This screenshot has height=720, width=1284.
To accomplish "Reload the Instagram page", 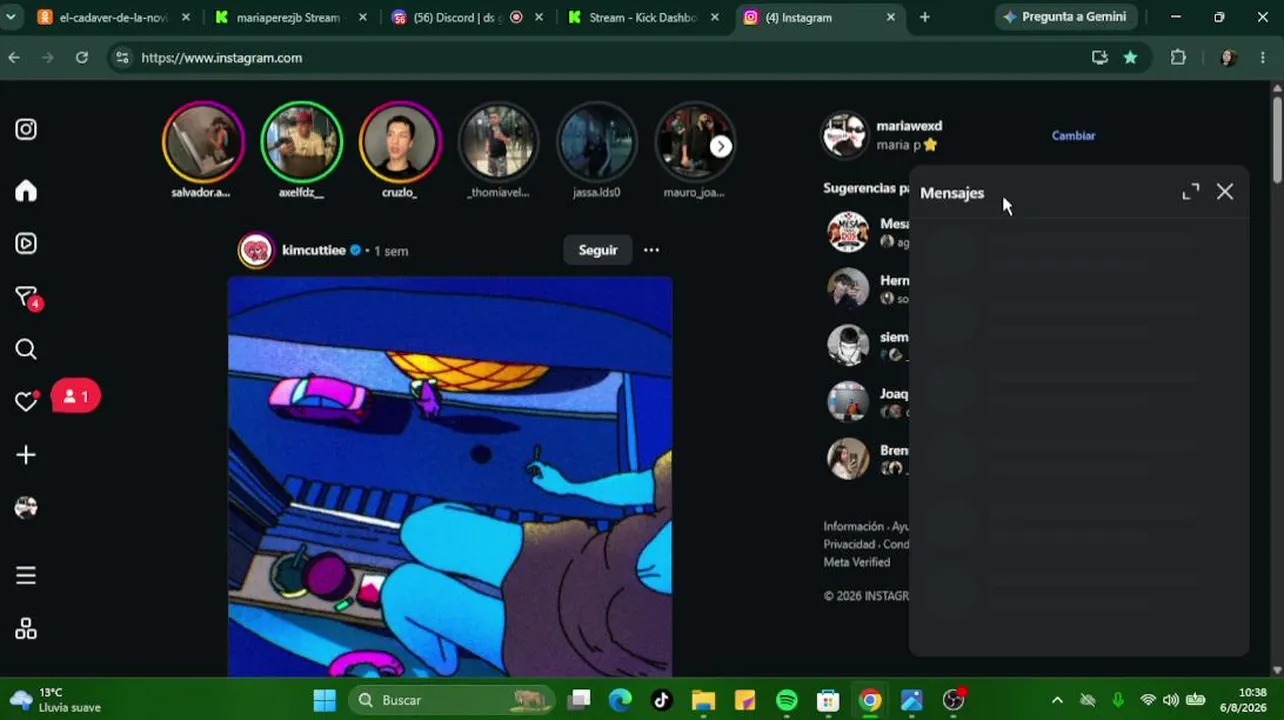I will point(82,58).
